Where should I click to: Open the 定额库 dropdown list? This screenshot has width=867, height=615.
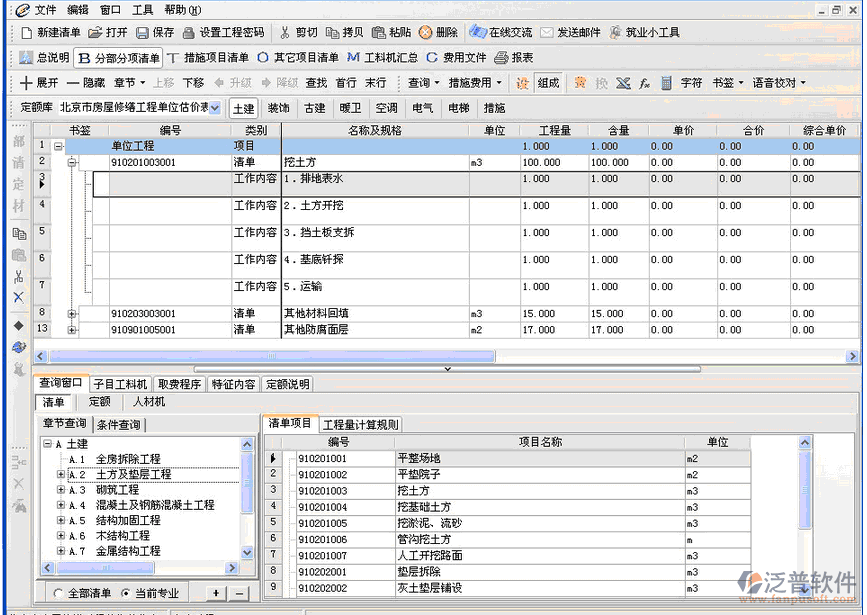tap(215, 108)
